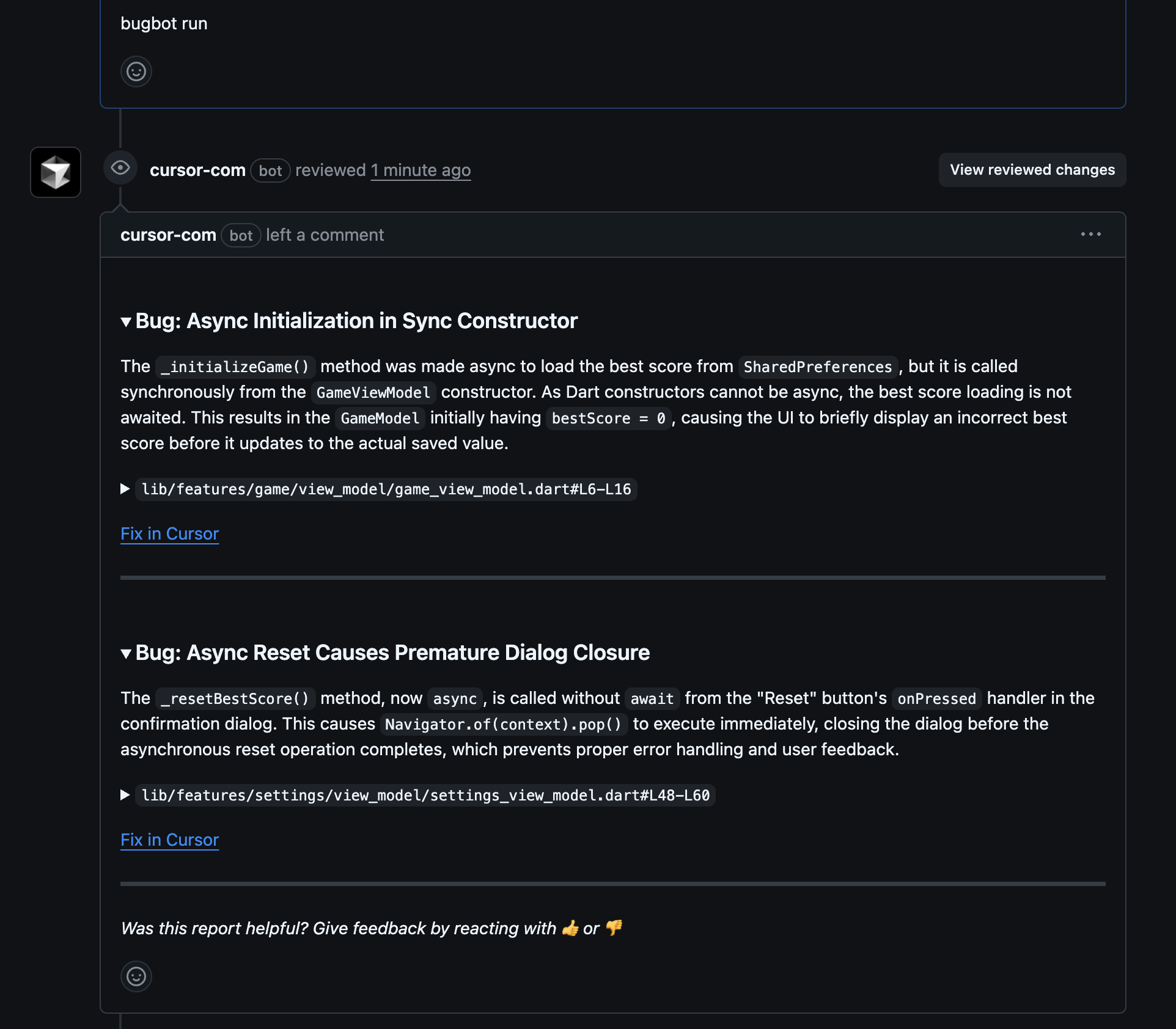This screenshot has width=1176, height=1029.
Task: Click the cursor-com bot avatar icon
Action: pos(56,172)
